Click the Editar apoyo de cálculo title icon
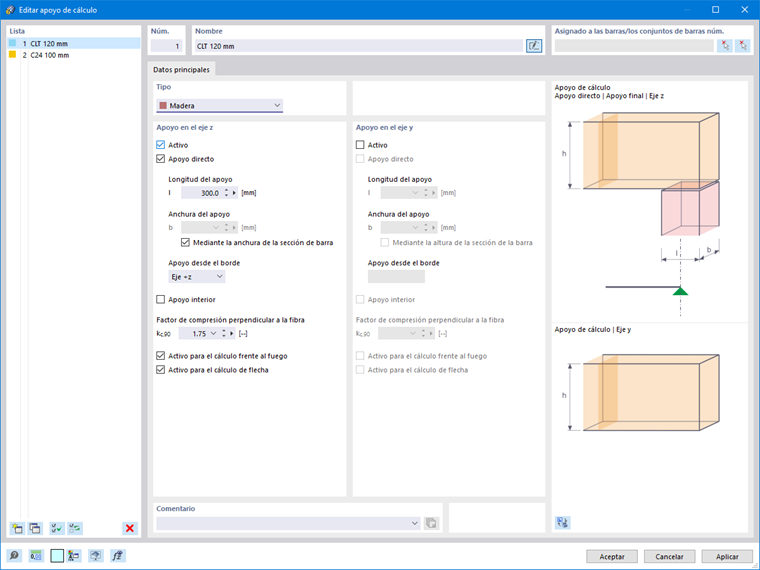This screenshot has height=570, width=760. click(10, 10)
